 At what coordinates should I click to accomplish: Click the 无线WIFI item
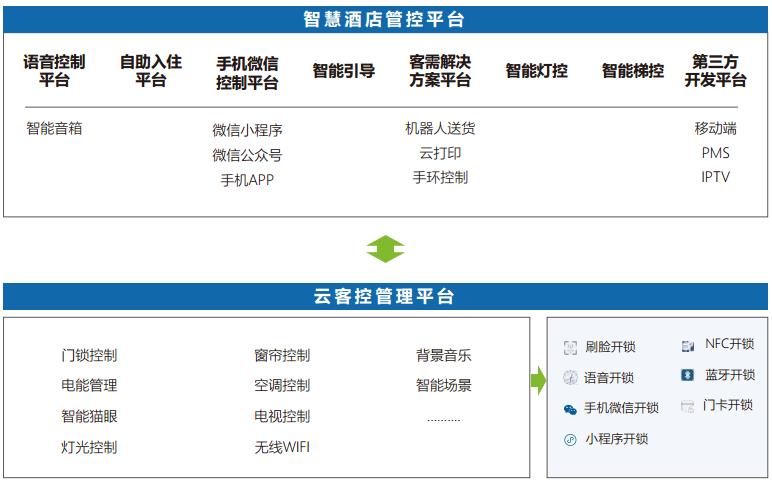pyautogui.click(x=282, y=447)
